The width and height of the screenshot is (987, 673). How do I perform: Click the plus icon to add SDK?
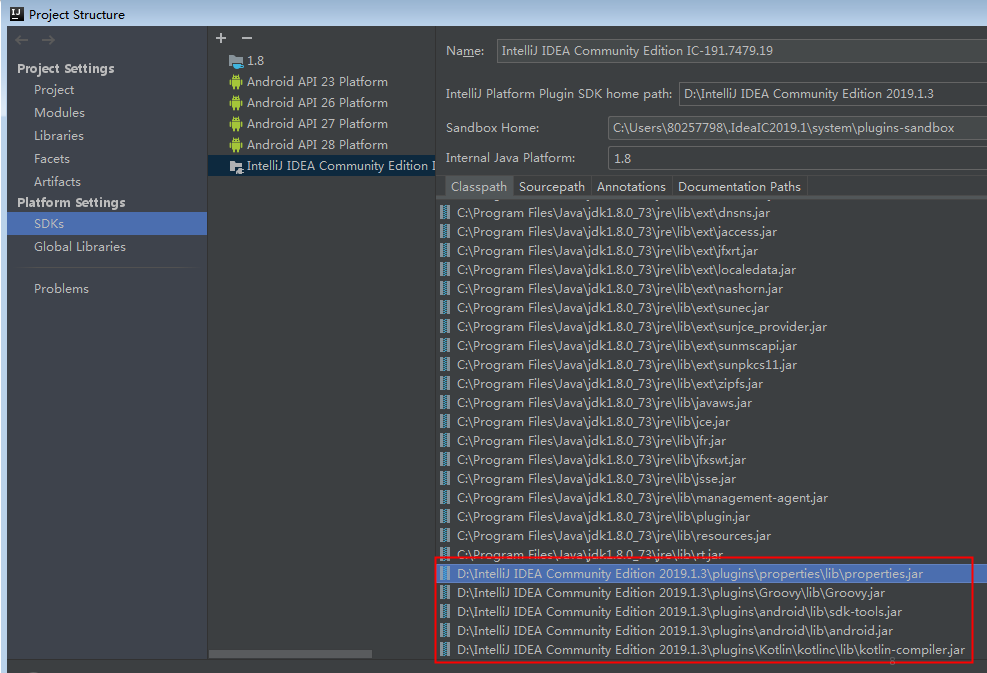221,38
